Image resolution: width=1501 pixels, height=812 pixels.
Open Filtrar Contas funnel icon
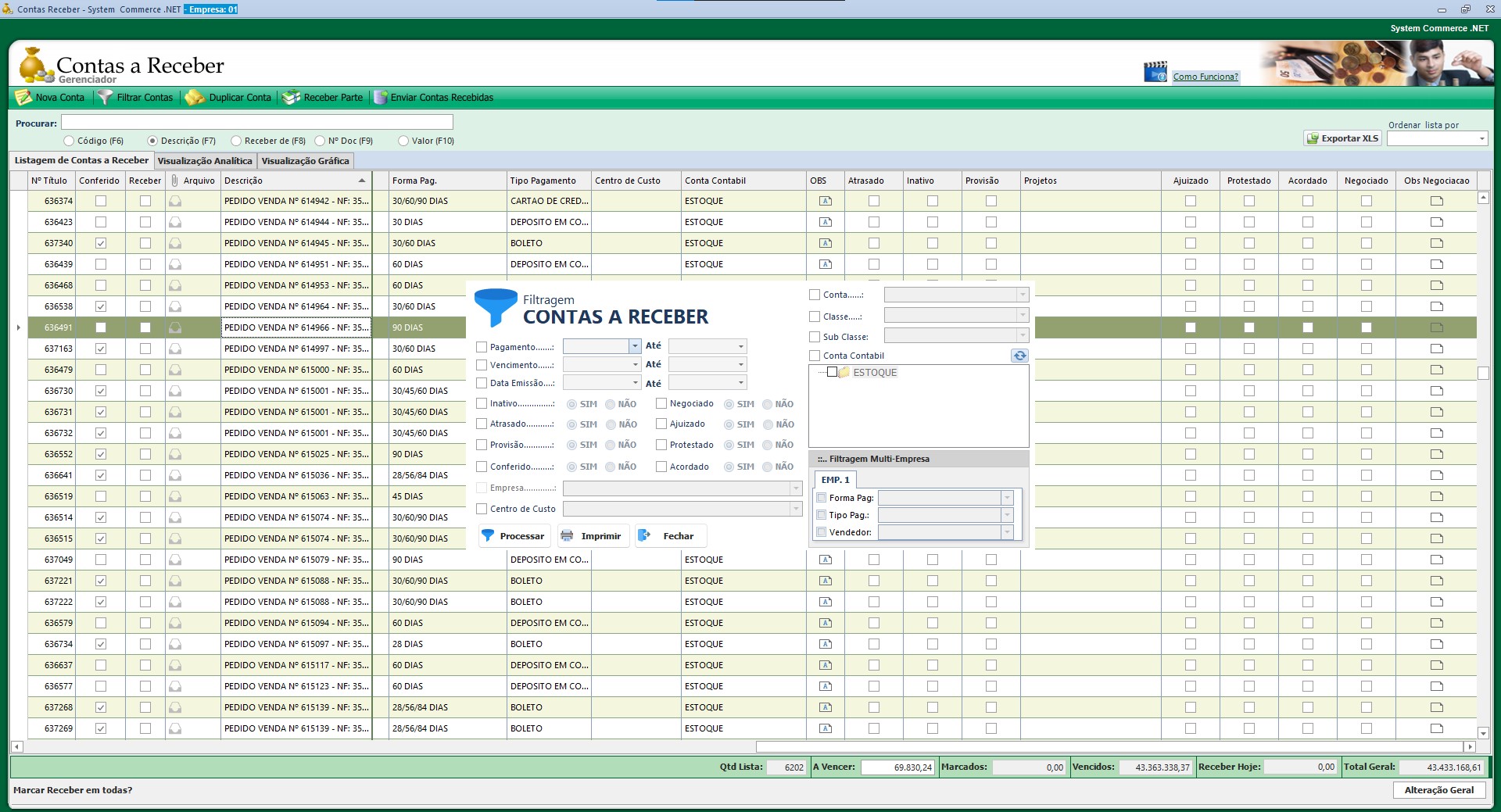105,98
